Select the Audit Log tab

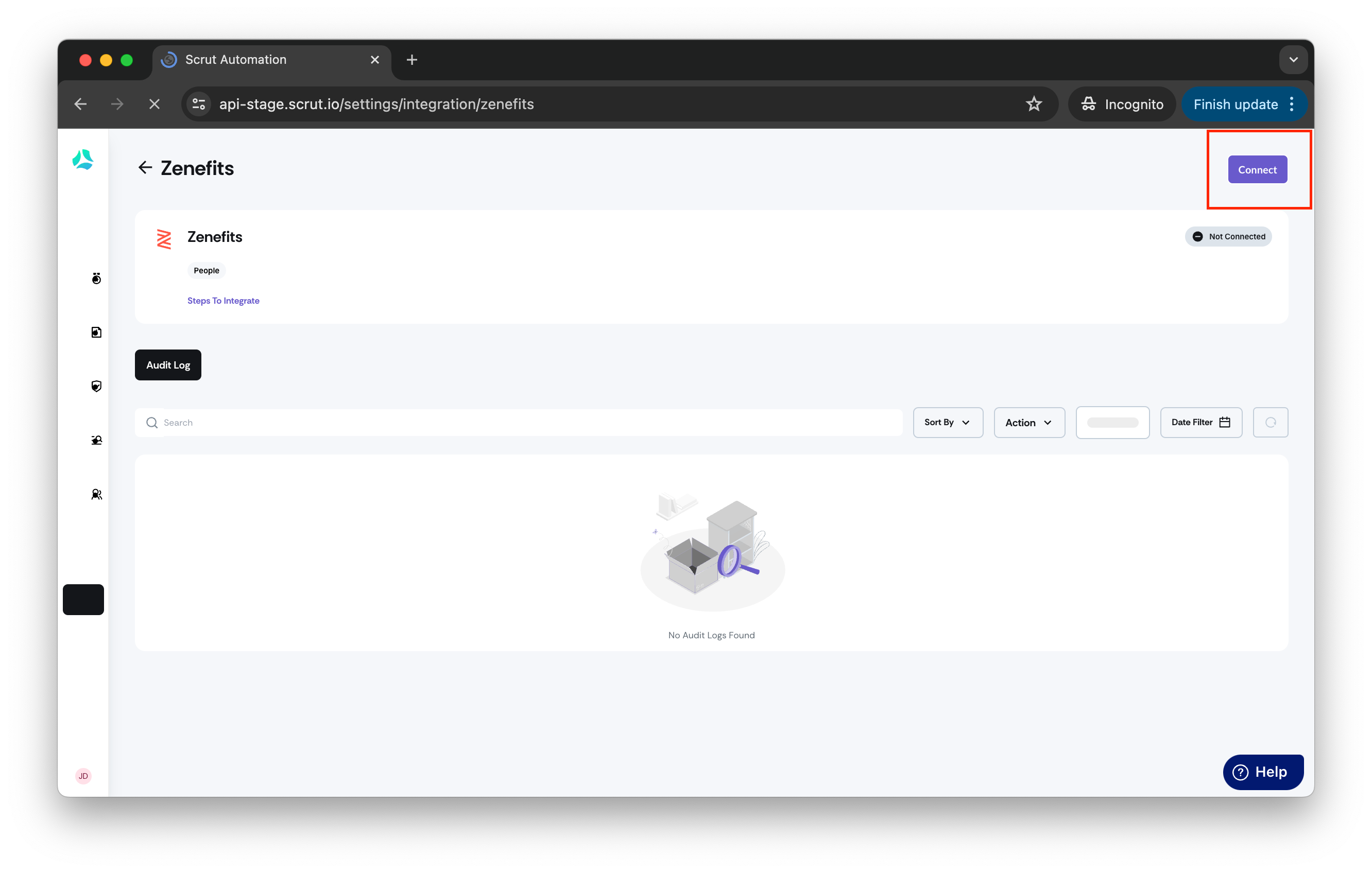point(168,365)
